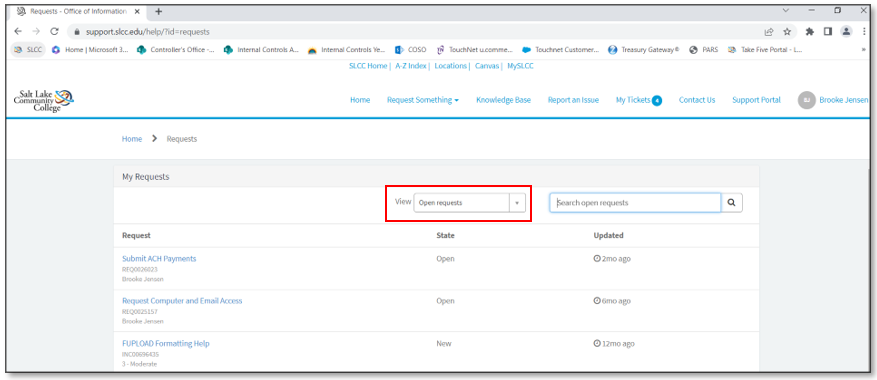Screen dimensions: 877x380
Task: Bookmark this page with the star icon
Action: tap(787, 32)
